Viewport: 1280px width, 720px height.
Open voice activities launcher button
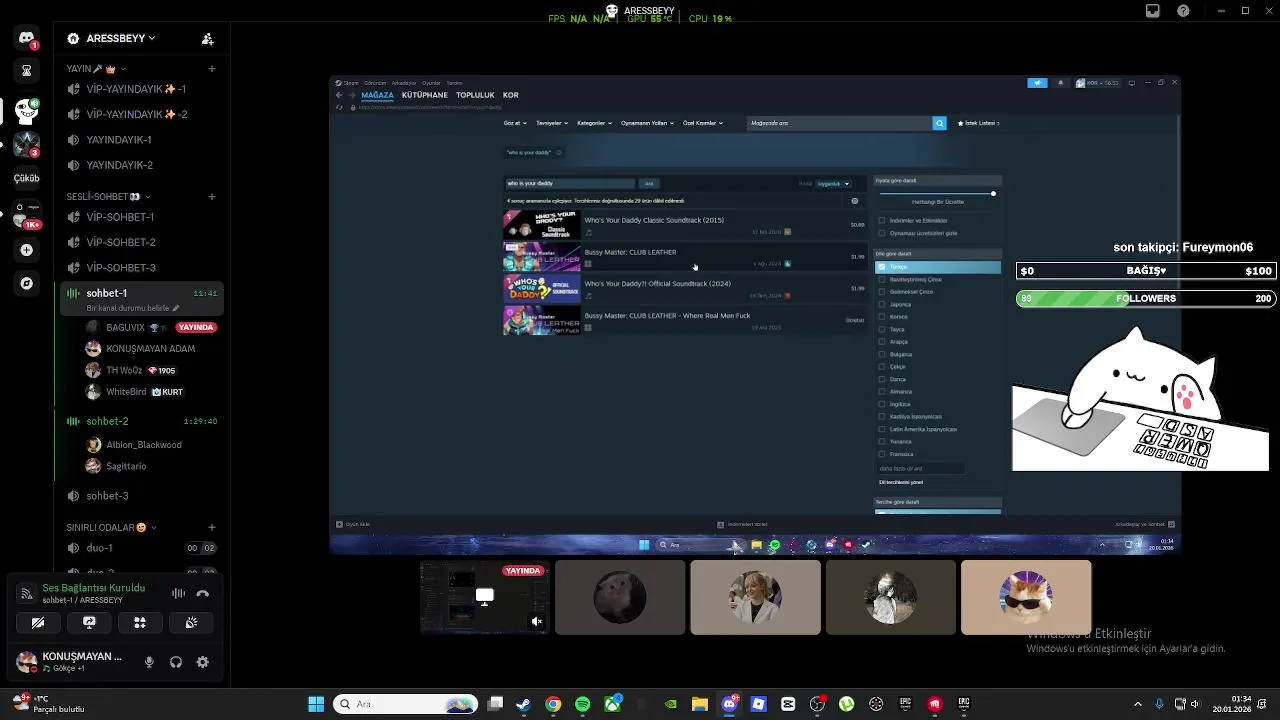pyautogui.click(x=140, y=622)
